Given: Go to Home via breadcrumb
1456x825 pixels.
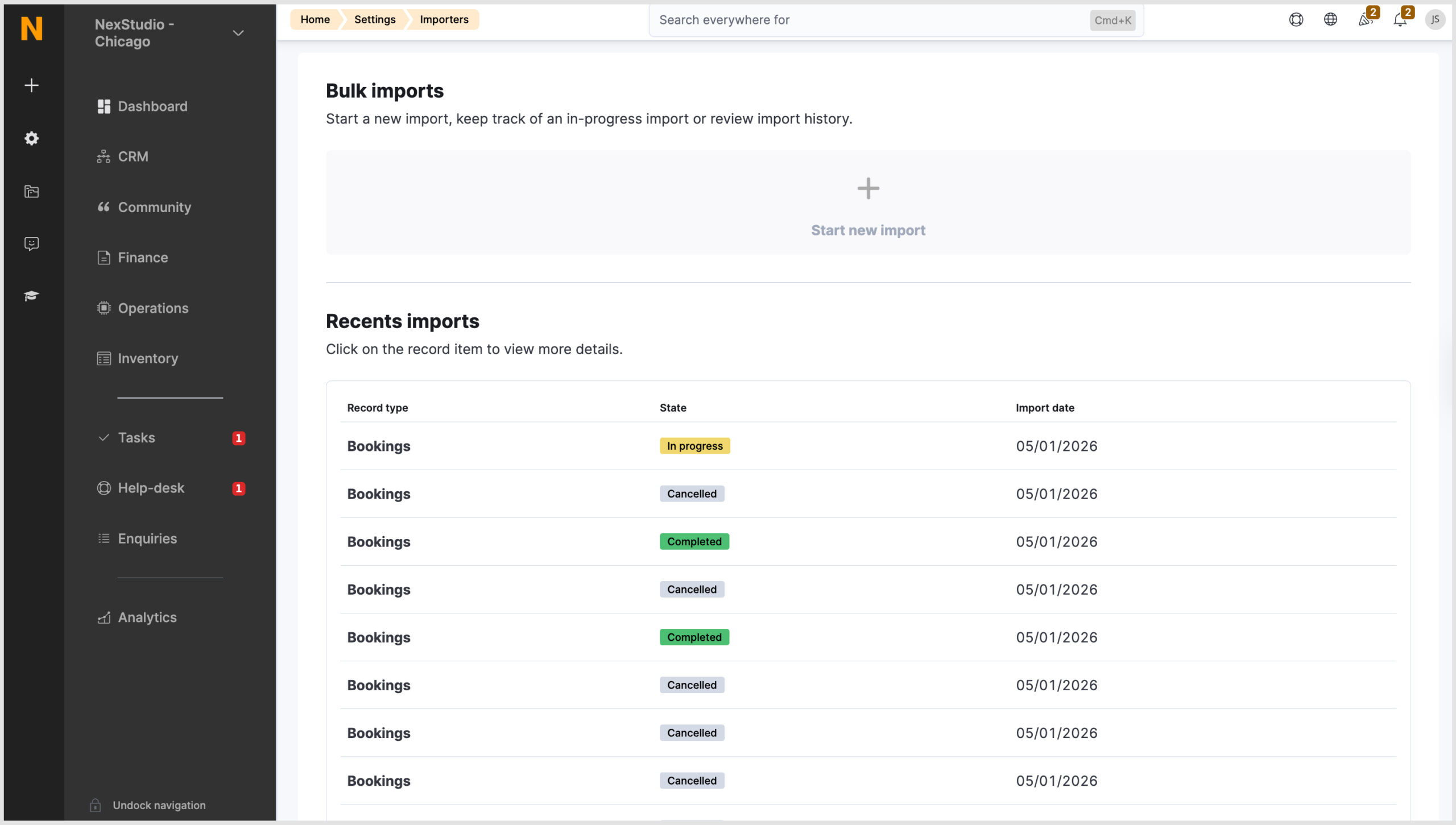Looking at the screenshot, I should click(x=315, y=19).
